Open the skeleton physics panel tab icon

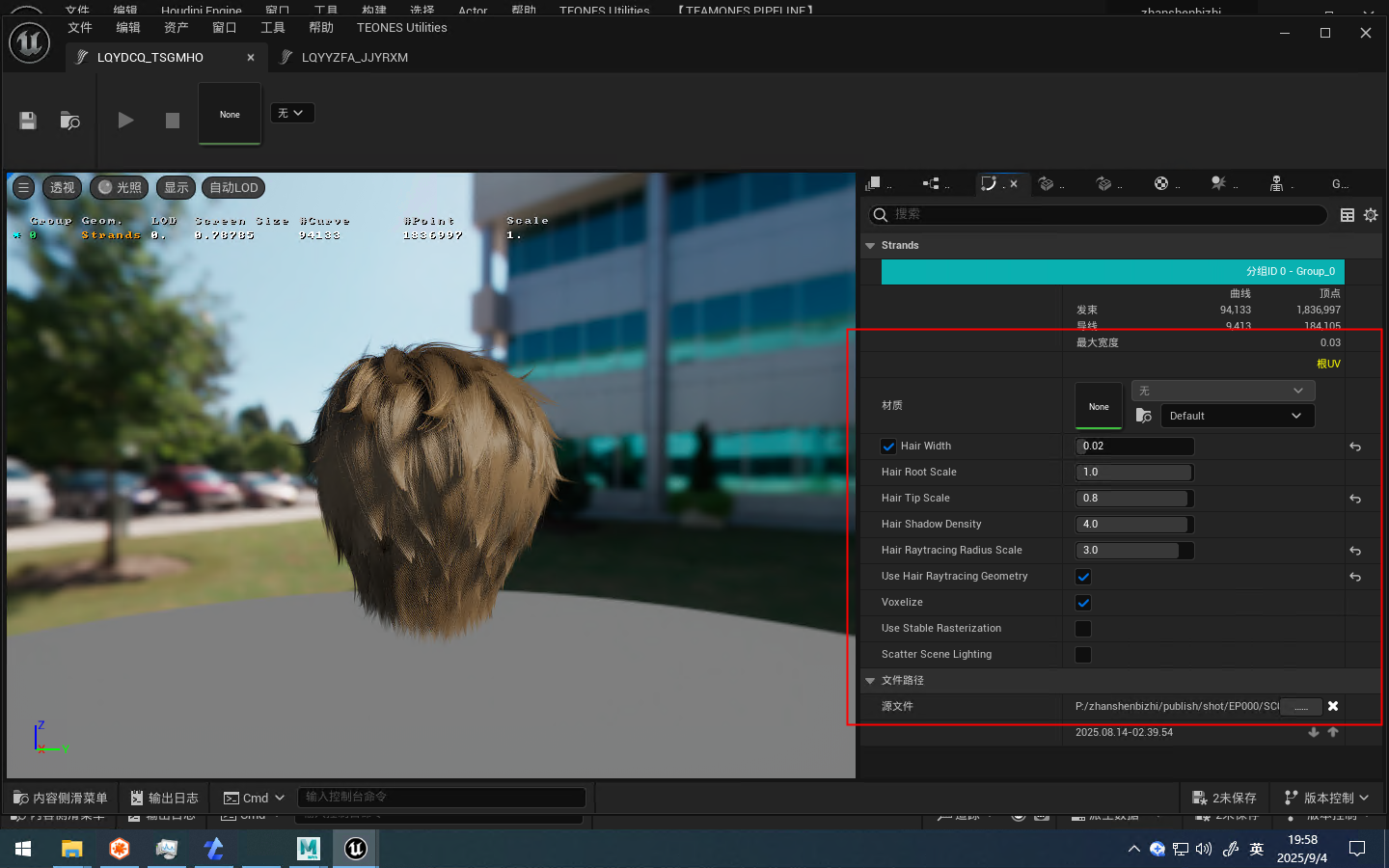(x=1276, y=183)
